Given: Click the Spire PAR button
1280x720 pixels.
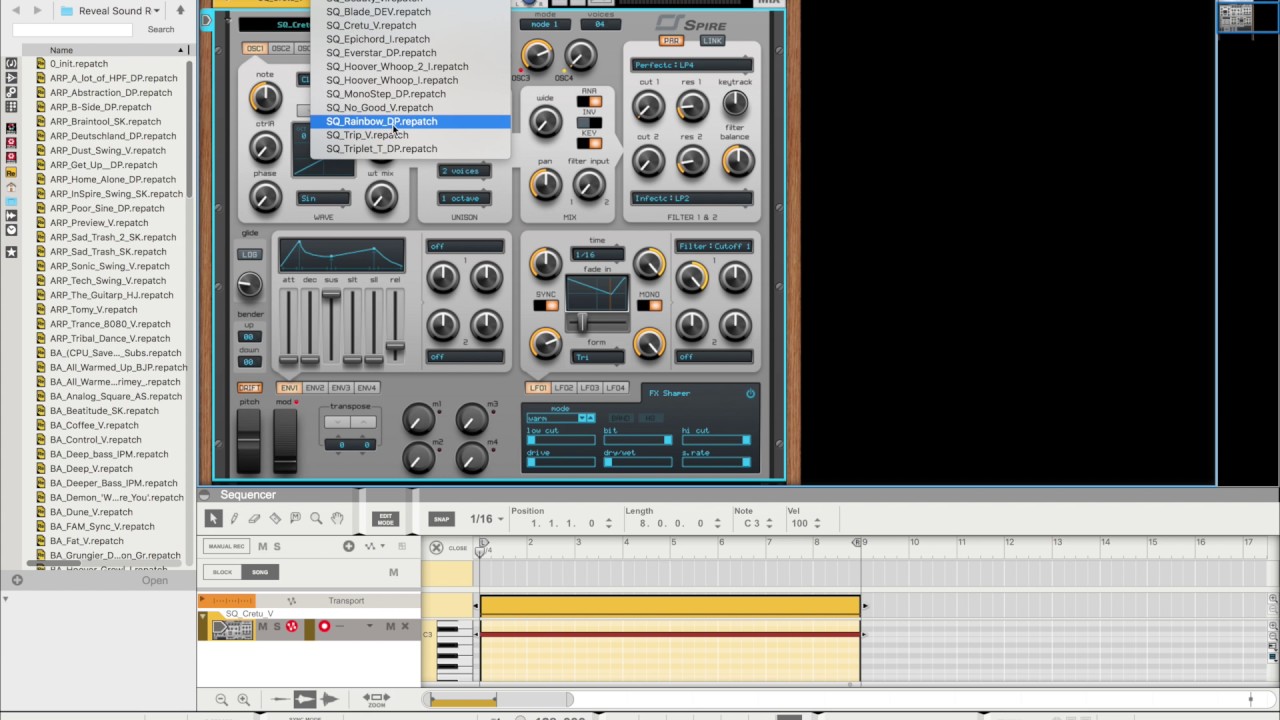Looking at the screenshot, I should 671,41.
